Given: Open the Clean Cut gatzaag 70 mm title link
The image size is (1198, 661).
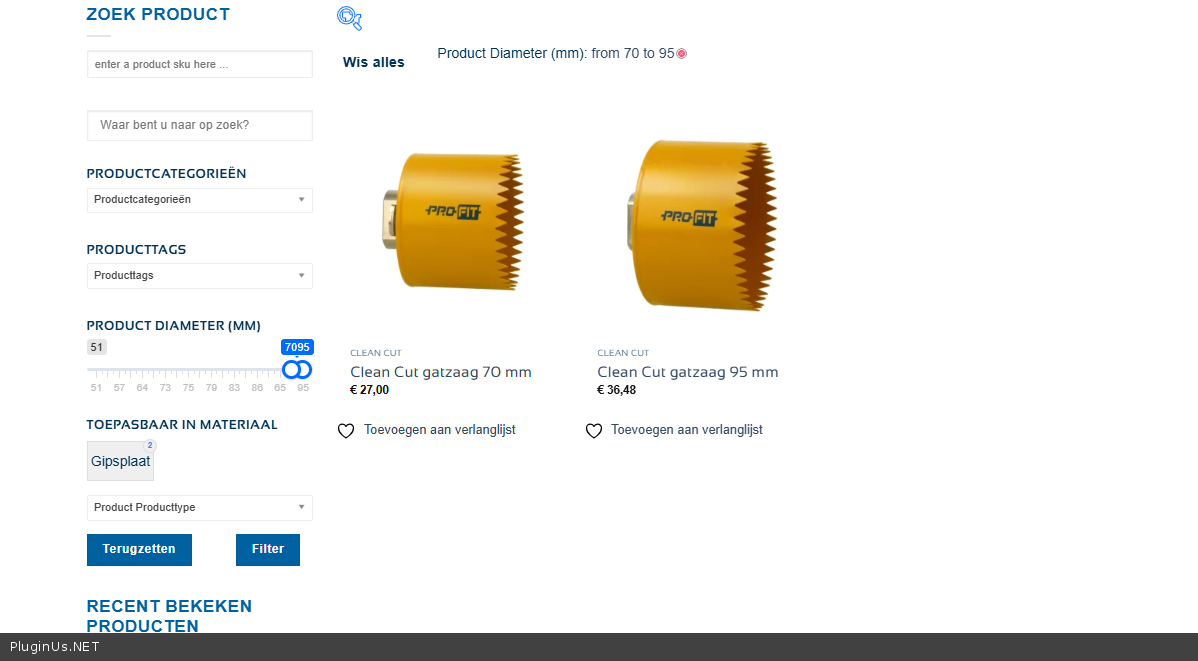Looking at the screenshot, I should [441, 372].
